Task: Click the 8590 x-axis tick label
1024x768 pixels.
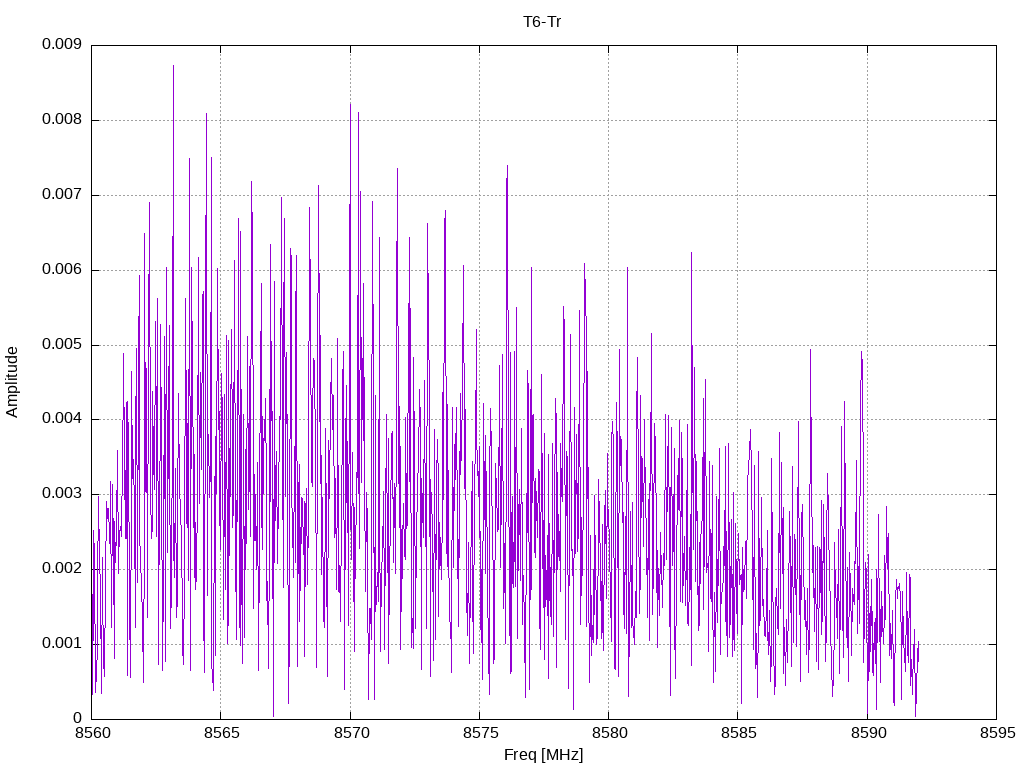Action: click(x=868, y=733)
